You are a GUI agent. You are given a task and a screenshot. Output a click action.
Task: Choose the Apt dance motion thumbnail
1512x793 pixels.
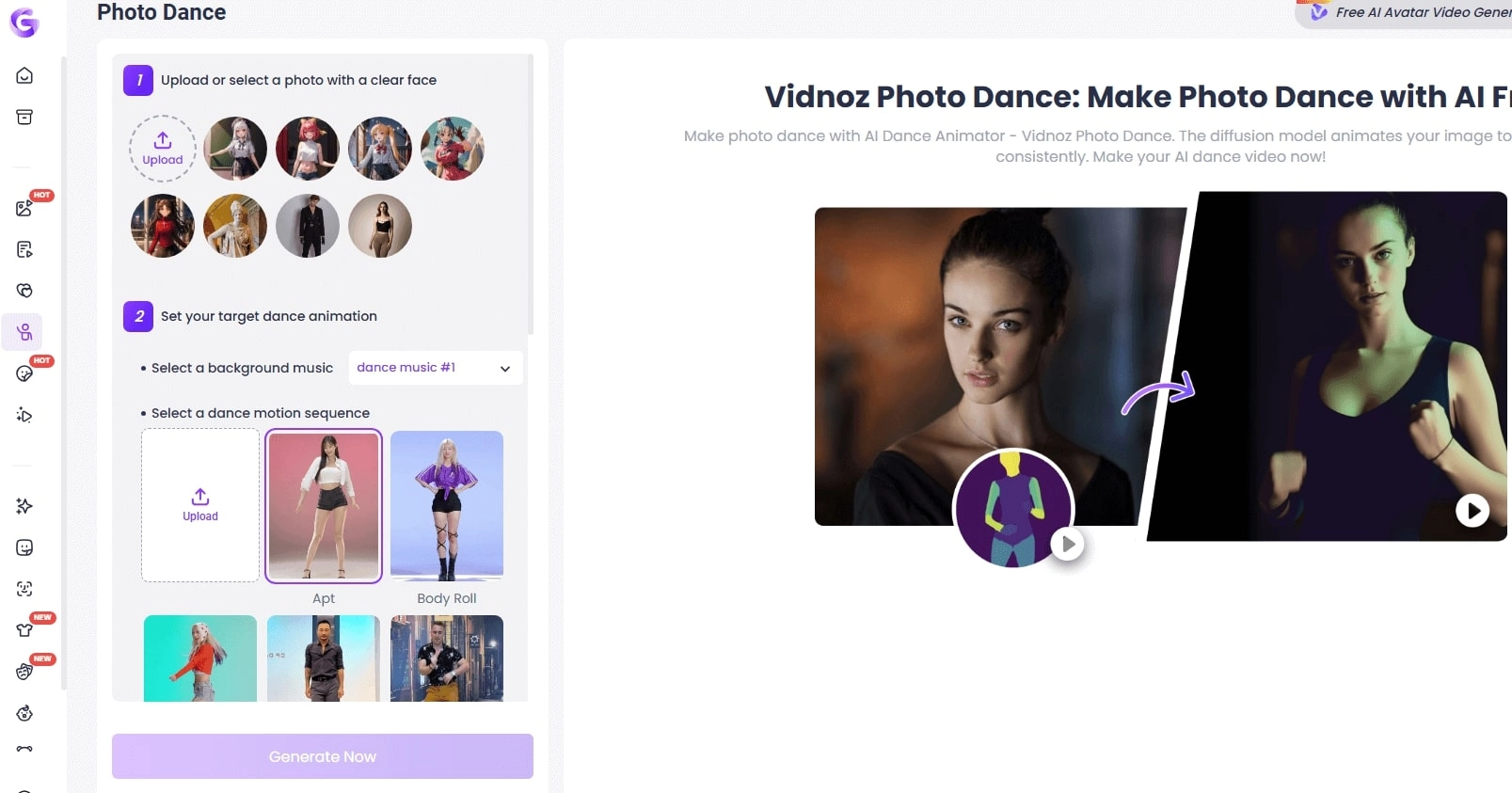coord(324,506)
